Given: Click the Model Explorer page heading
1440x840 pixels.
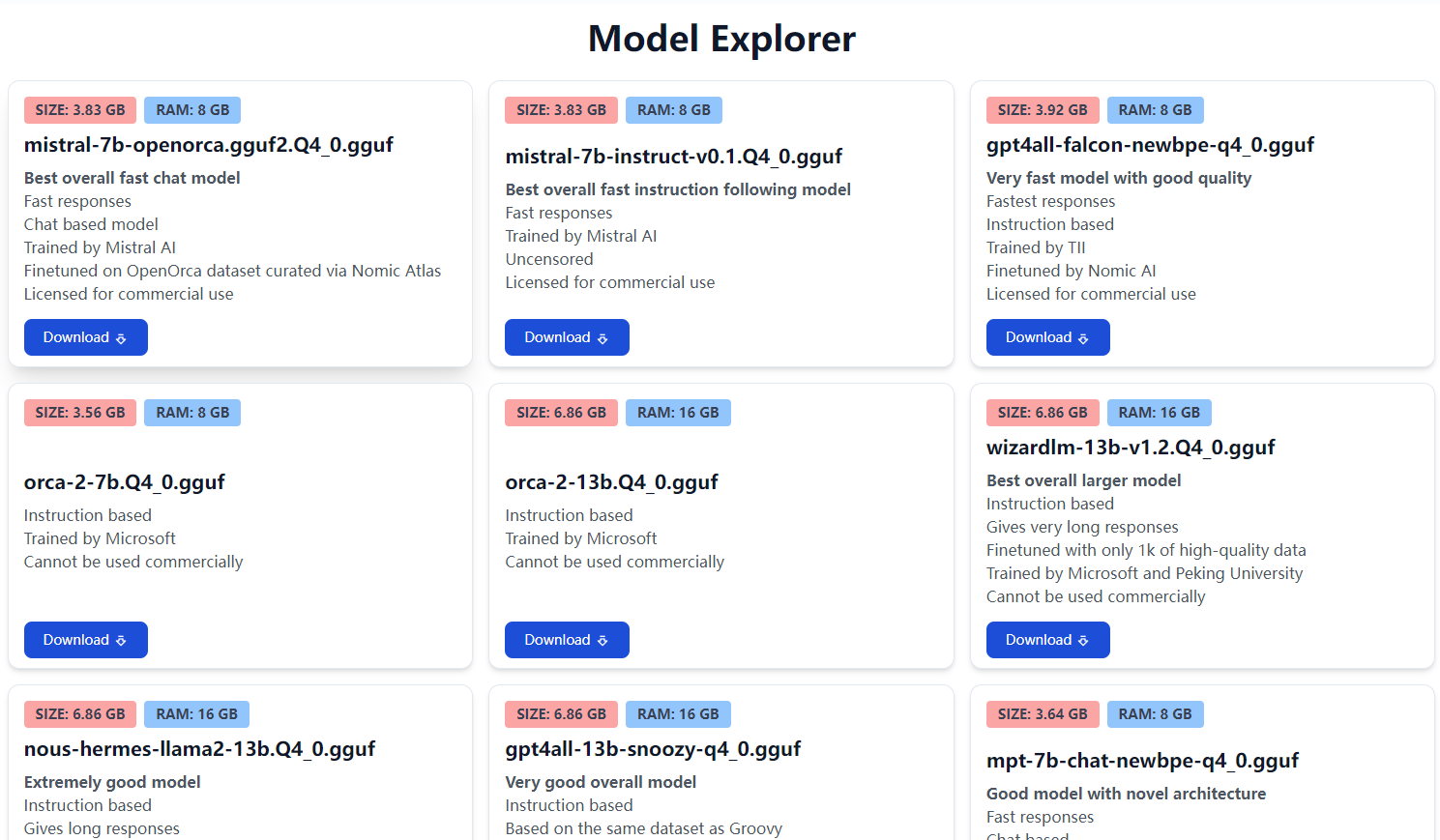Looking at the screenshot, I should [x=721, y=39].
